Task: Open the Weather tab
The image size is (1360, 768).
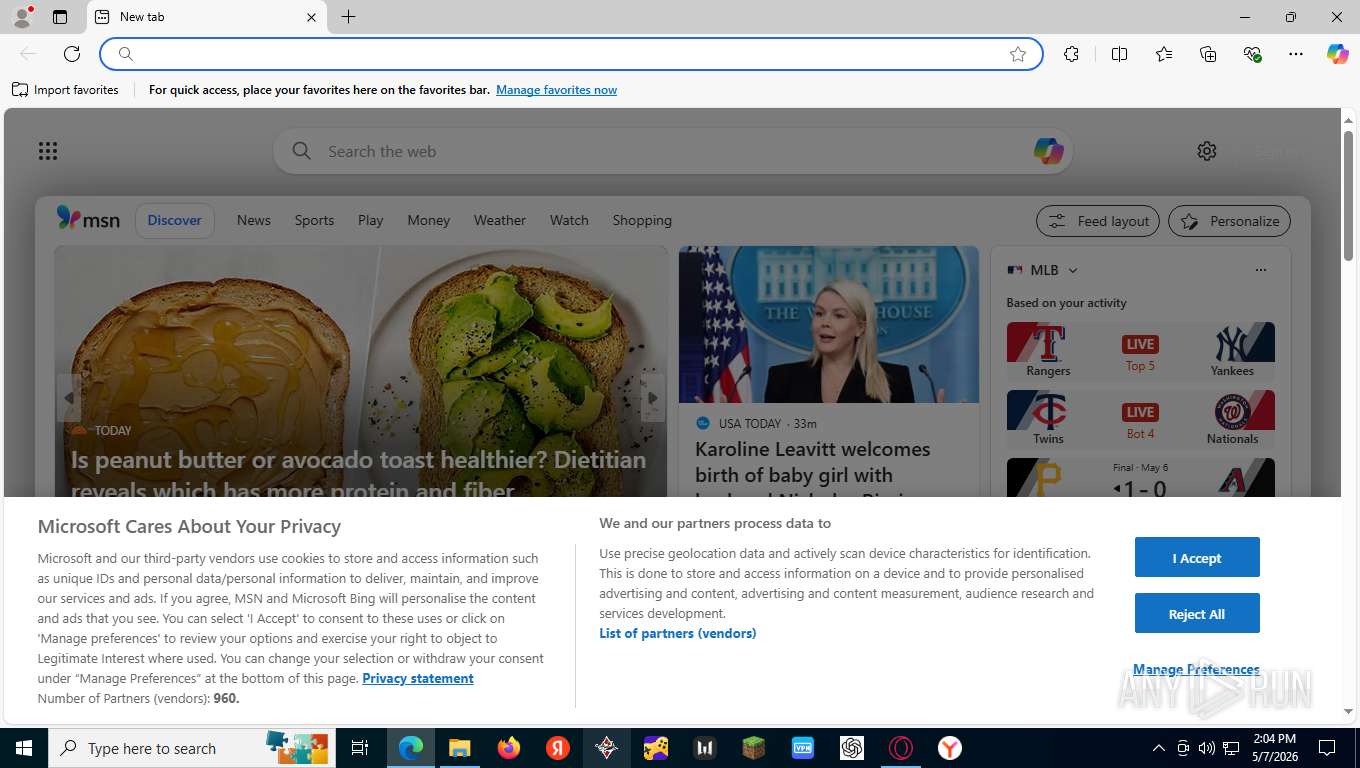Action: (500, 220)
